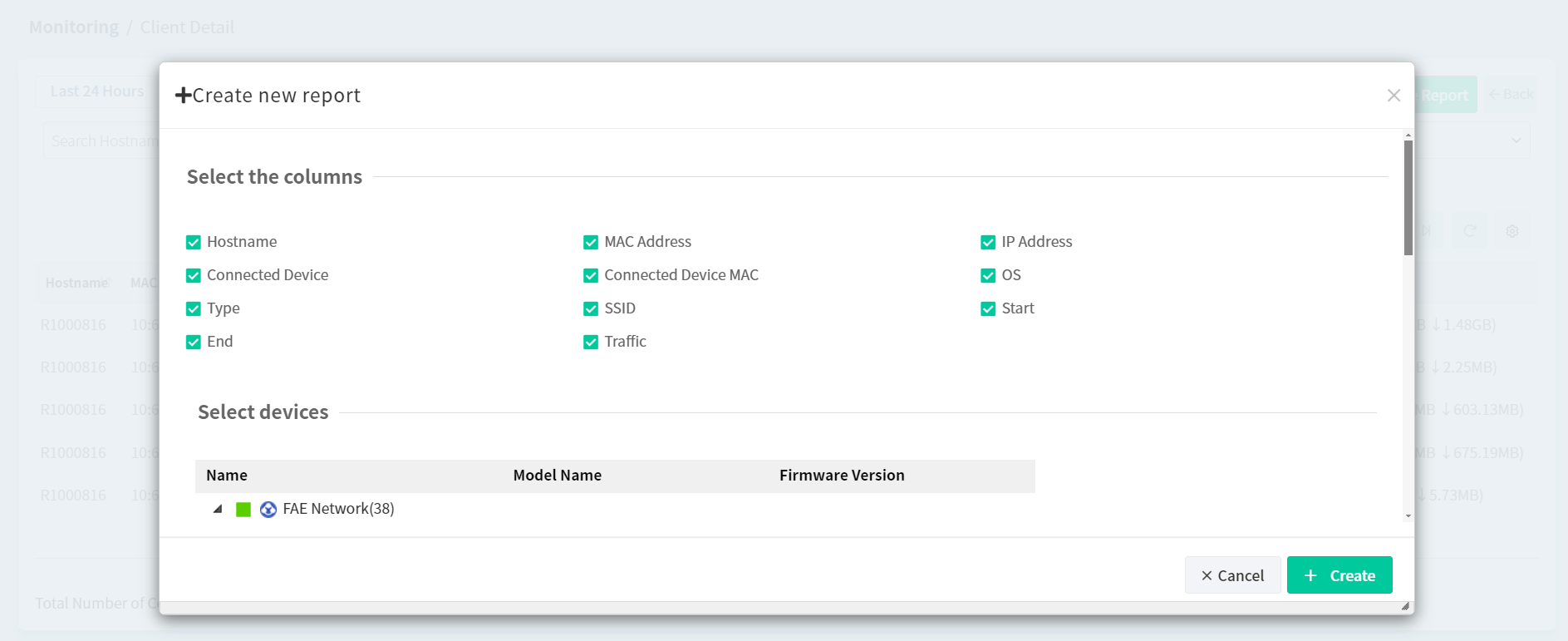Click the FAE Network globe icon

(x=268, y=510)
